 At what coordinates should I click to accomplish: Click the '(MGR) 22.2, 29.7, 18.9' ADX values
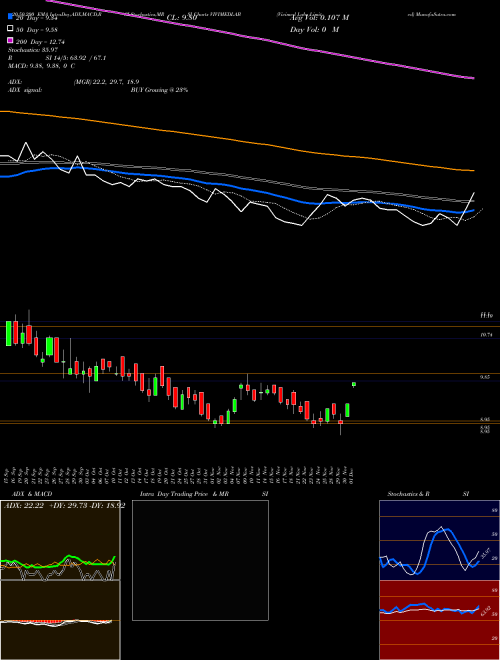pyautogui.click(x=106, y=82)
